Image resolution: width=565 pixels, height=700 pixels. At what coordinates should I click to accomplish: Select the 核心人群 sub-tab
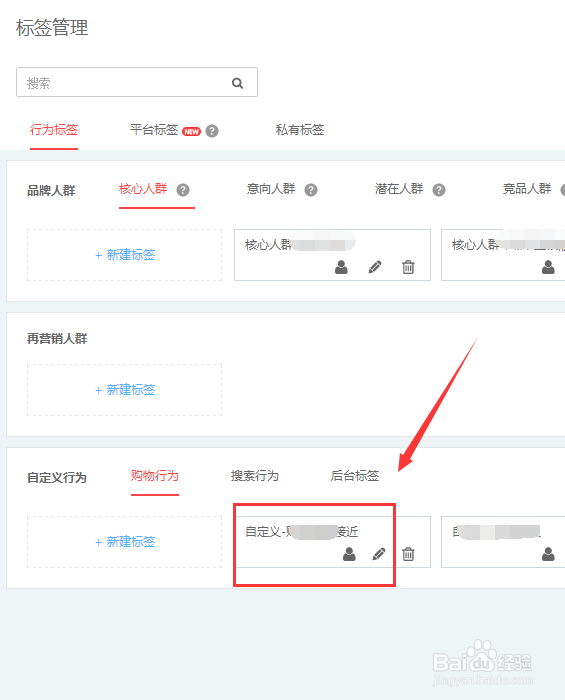pos(143,189)
